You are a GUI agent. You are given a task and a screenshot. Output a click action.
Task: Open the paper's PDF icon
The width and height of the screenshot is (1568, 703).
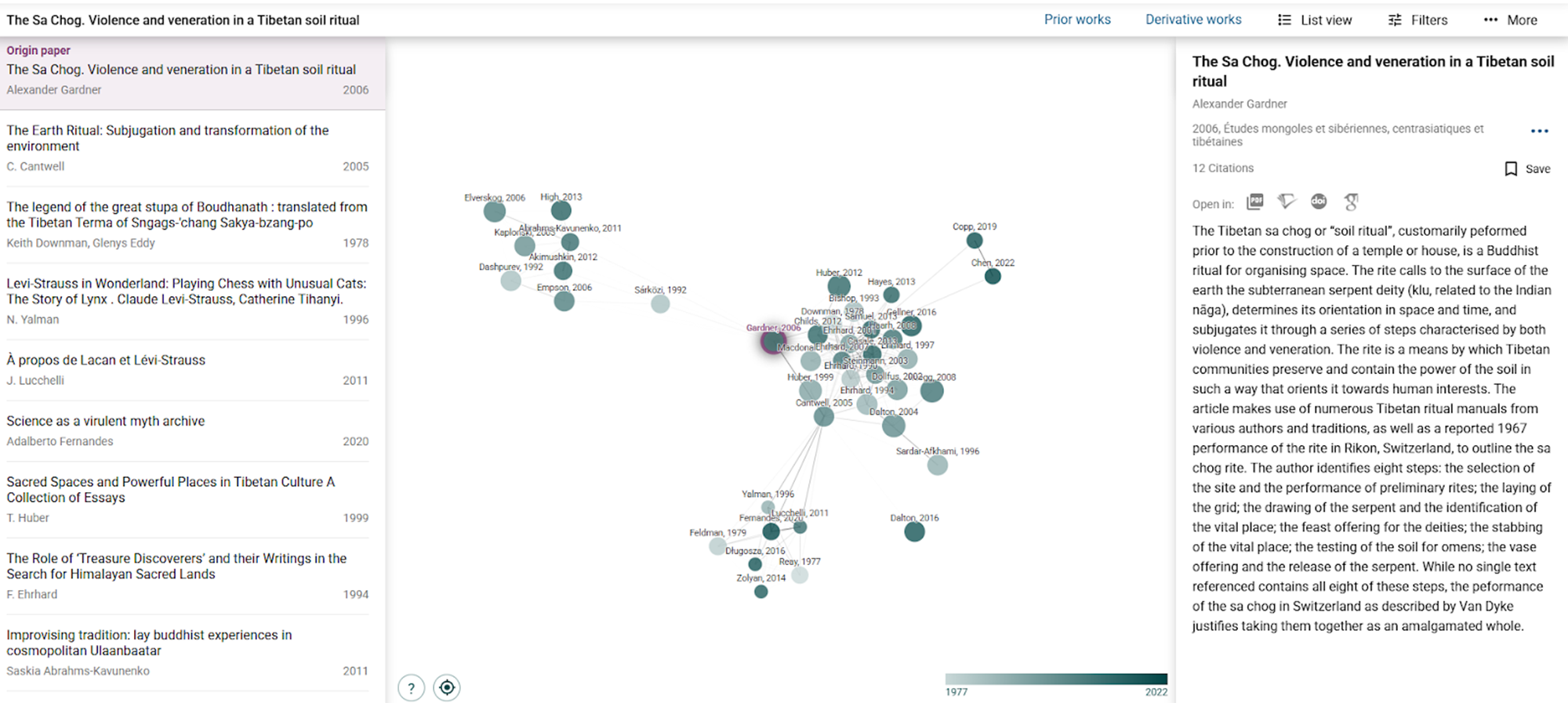coord(1255,202)
